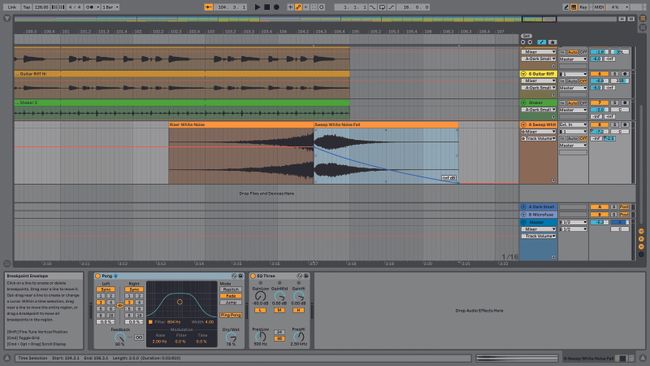Toggle the Automation Arm button
The image size is (650, 366).
pos(298,7)
